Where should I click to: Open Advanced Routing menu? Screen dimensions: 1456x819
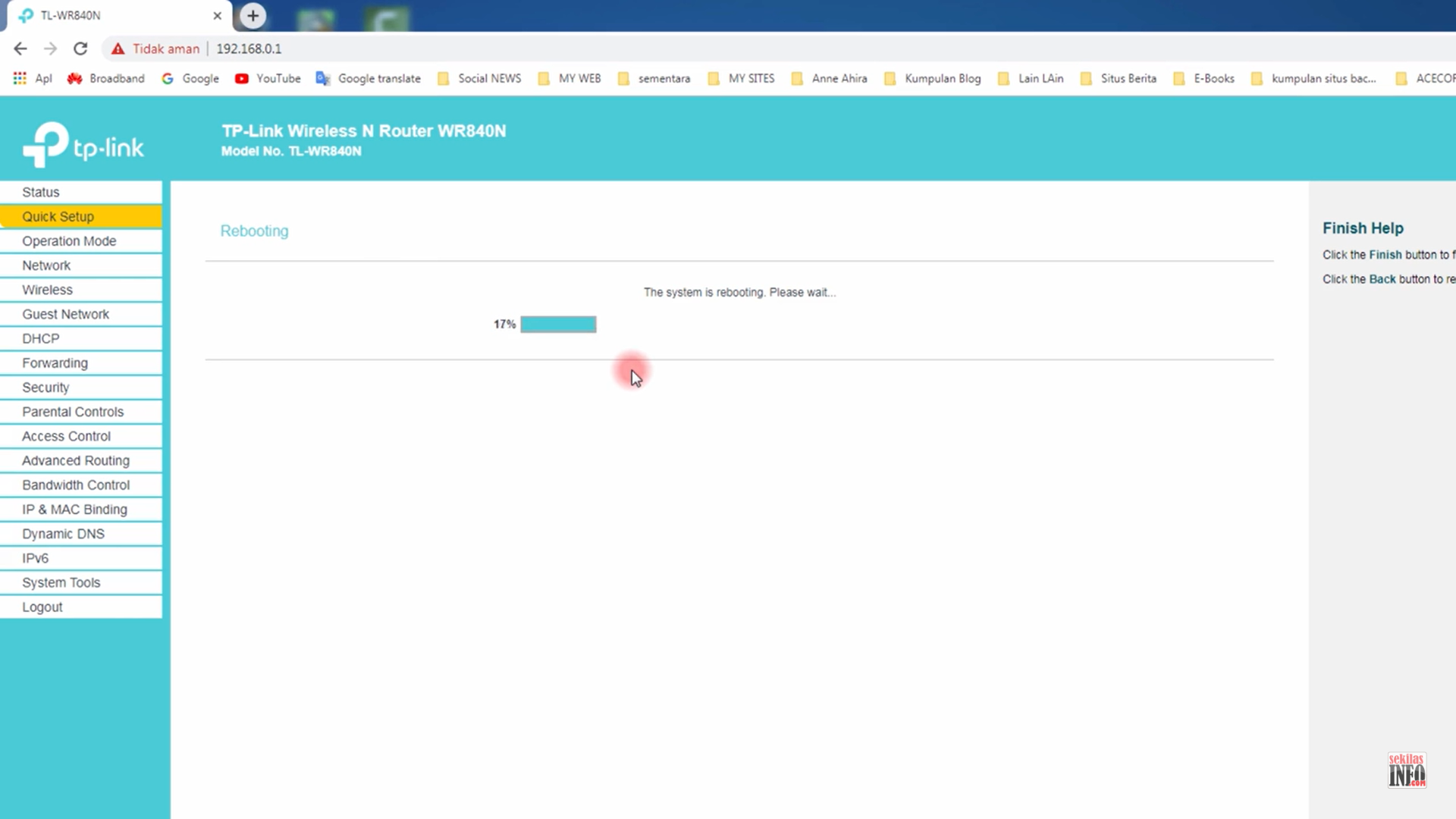pos(81,460)
